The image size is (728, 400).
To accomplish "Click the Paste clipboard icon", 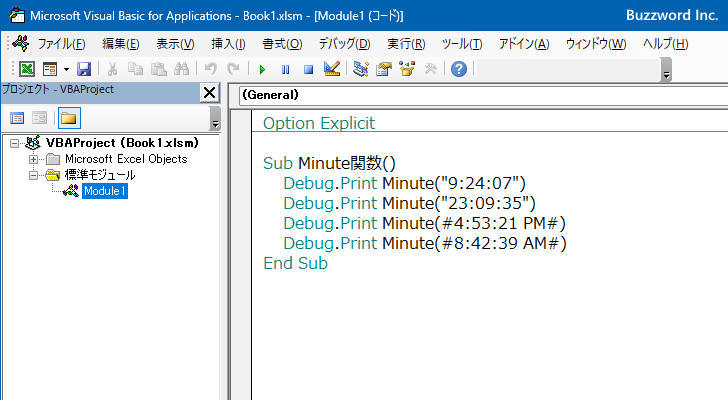I will 158,69.
